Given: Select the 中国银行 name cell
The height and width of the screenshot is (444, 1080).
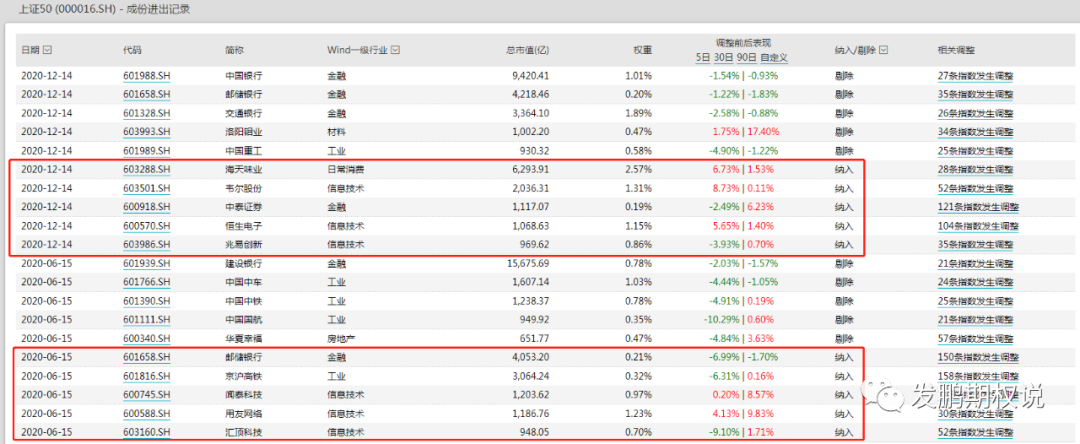Looking at the screenshot, I should tap(243, 75).
